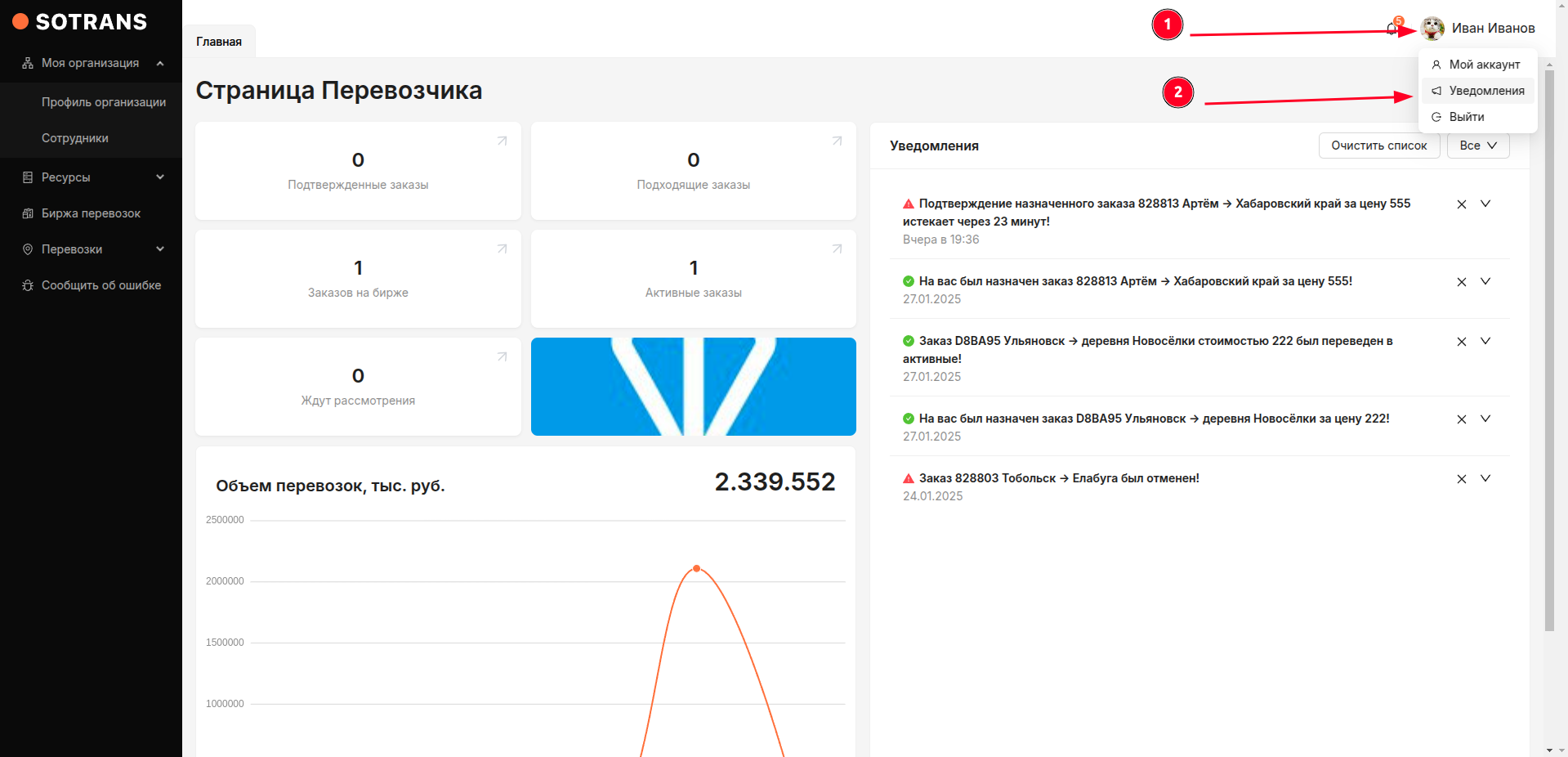Viewport: 1568px width, 757px height.
Task: Choose Выйти from the user menu
Action: 1466,117
